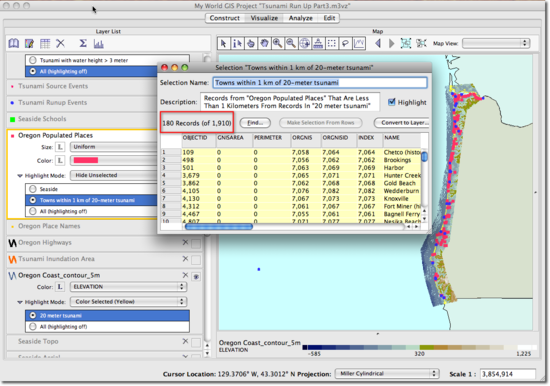Viewport: 550px width, 386px height.
Task: Select the Seaside selection radio button
Action: [33, 189]
